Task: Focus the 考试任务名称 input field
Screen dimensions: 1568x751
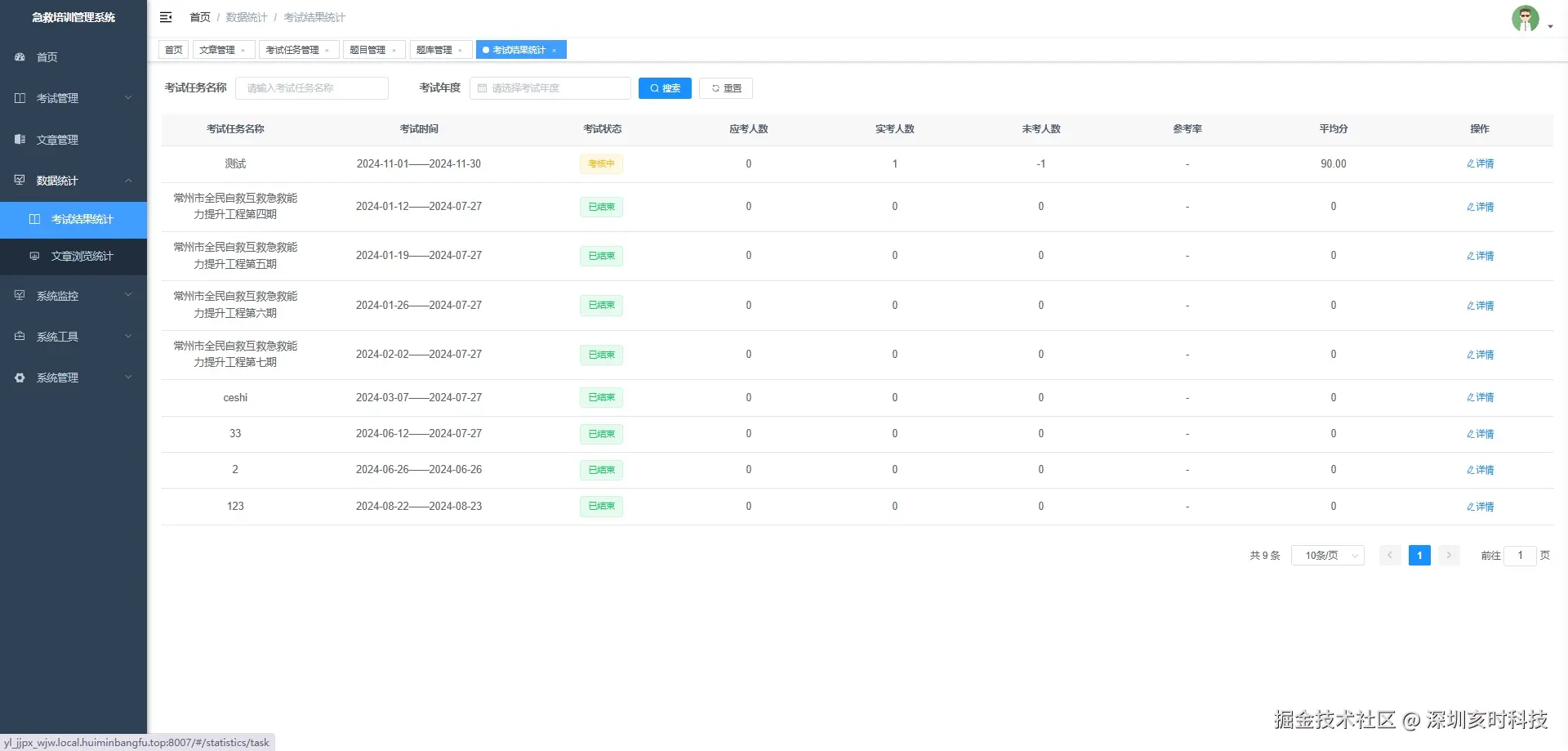Action: pos(312,88)
